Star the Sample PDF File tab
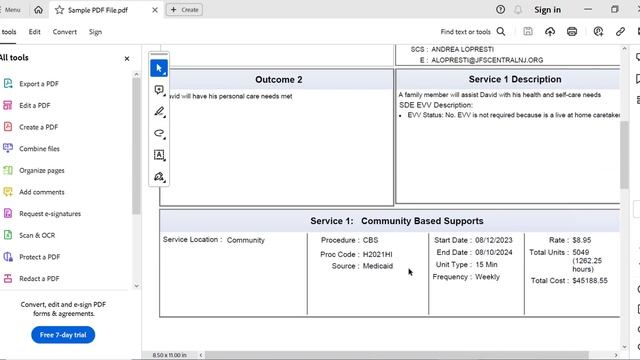This screenshot has width=640, height=360. (60, 10)
